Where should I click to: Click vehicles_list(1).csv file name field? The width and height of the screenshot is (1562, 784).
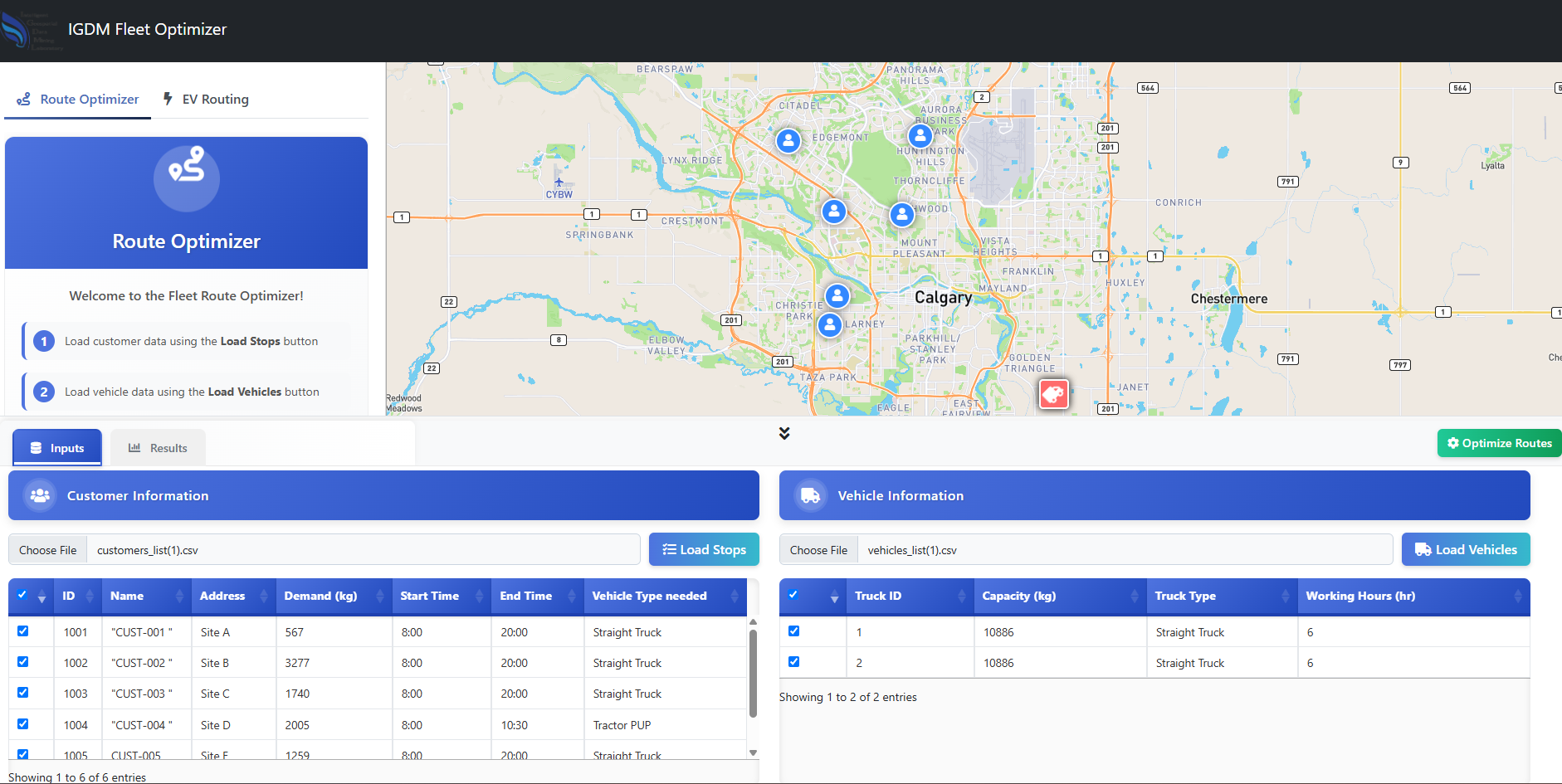tap(1125, 550)
